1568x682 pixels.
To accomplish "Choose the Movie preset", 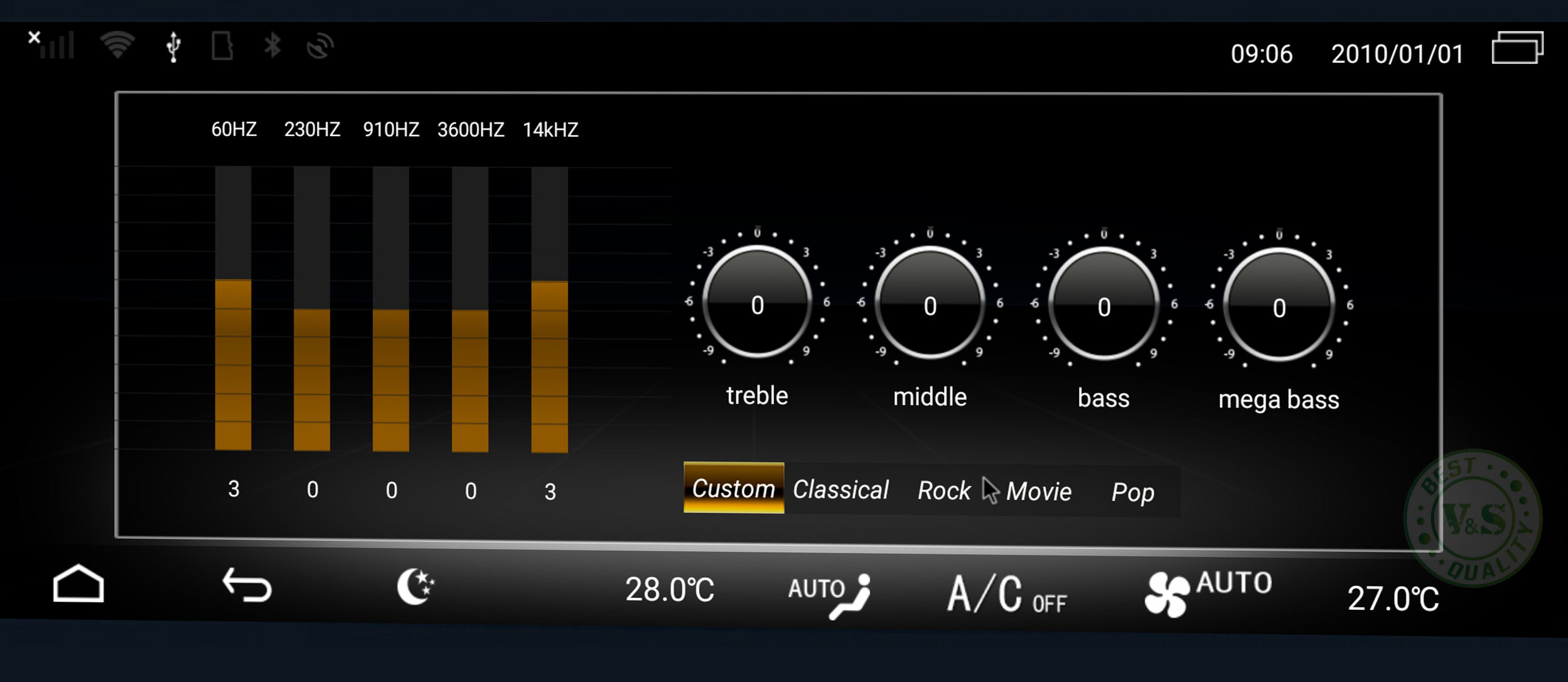I will point(1039,491).
